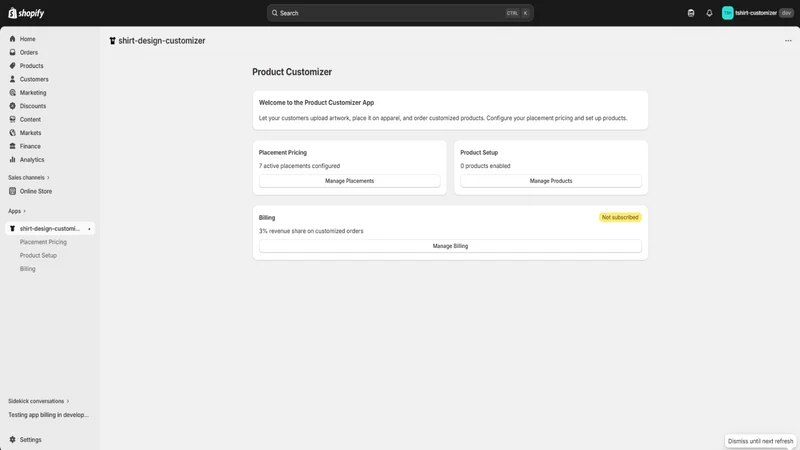The height and width of the screenshot is (450, 800).
Task: Click the dev badge in top bar
Action: (x=786, y=13)
